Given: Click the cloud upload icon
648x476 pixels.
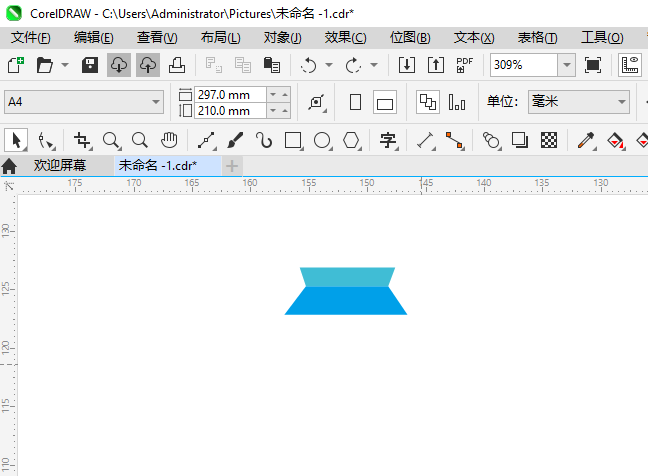Looking at the screenshot, I should coord(148,65).
